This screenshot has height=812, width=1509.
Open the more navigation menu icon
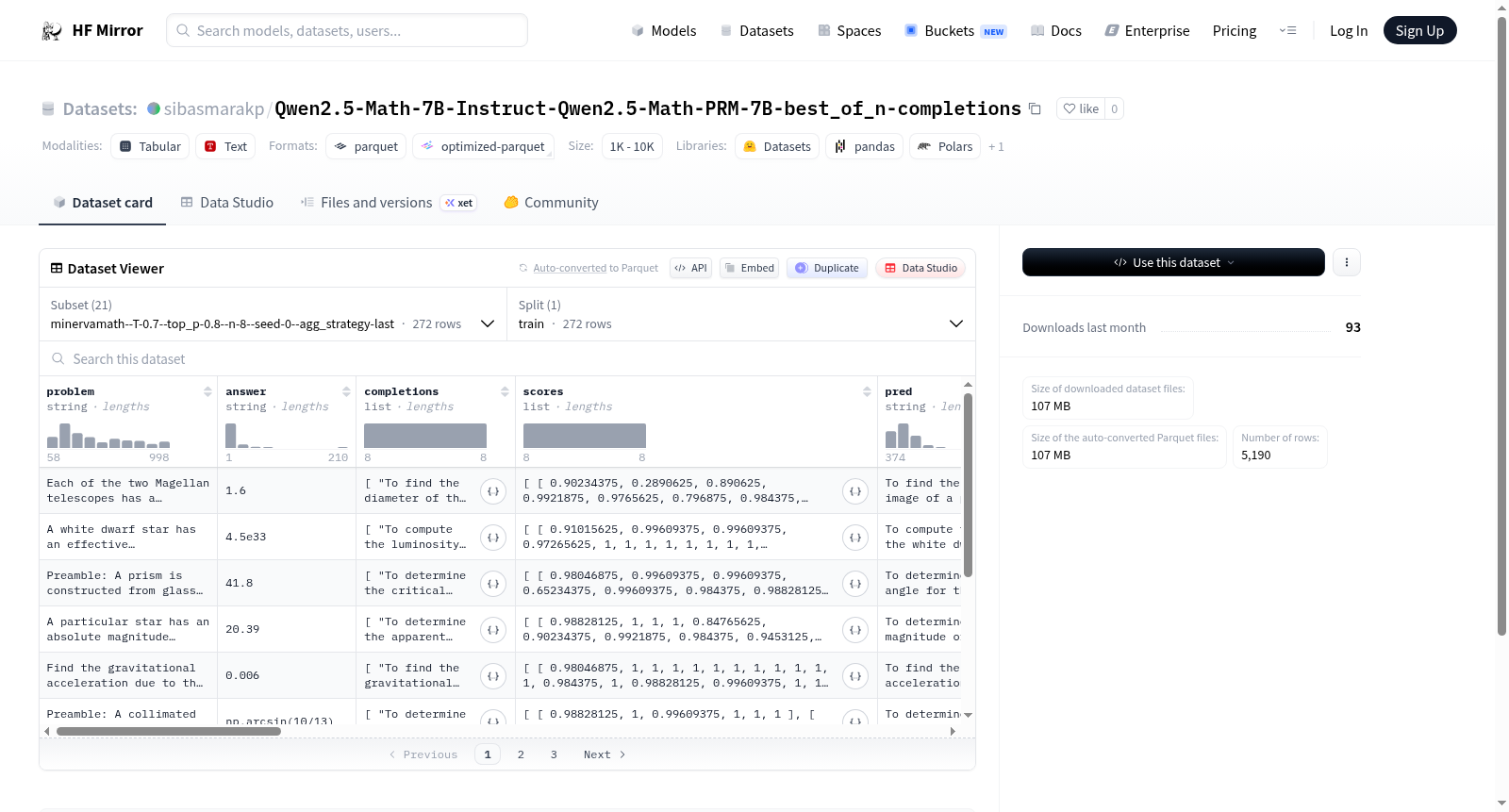tap(1287, 31)
